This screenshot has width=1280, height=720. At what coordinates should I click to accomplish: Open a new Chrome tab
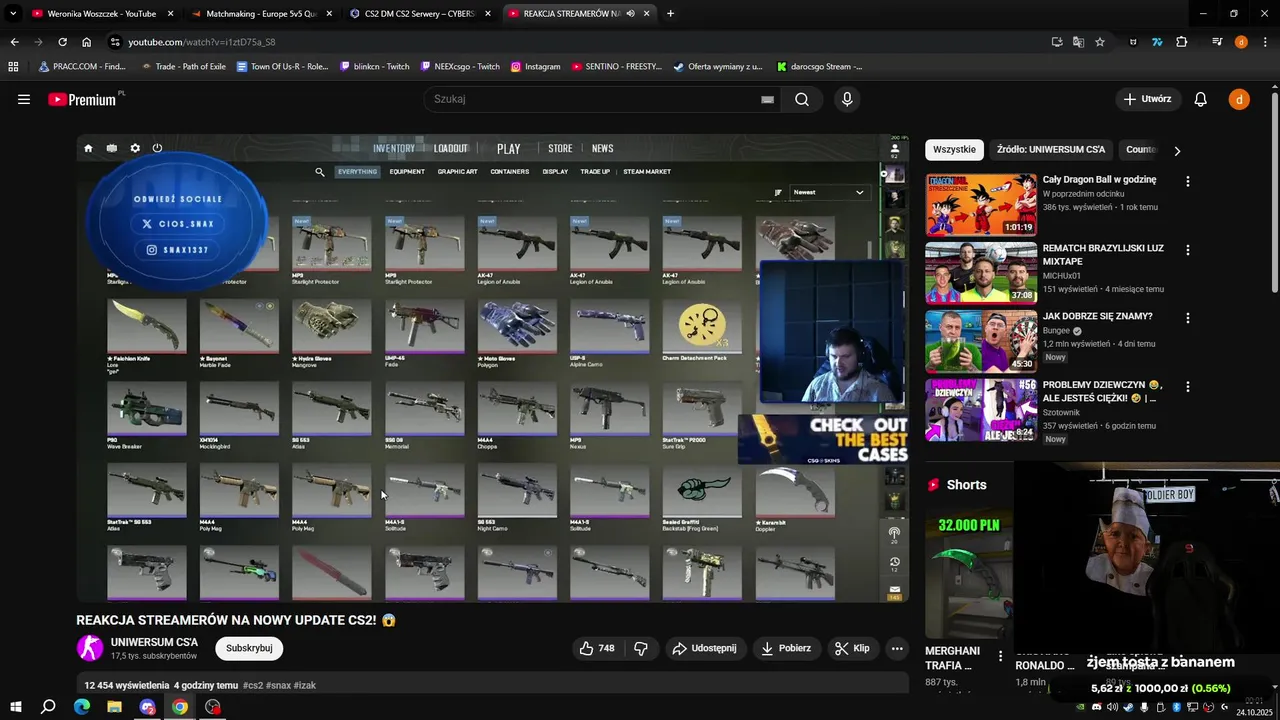[670, 14]
